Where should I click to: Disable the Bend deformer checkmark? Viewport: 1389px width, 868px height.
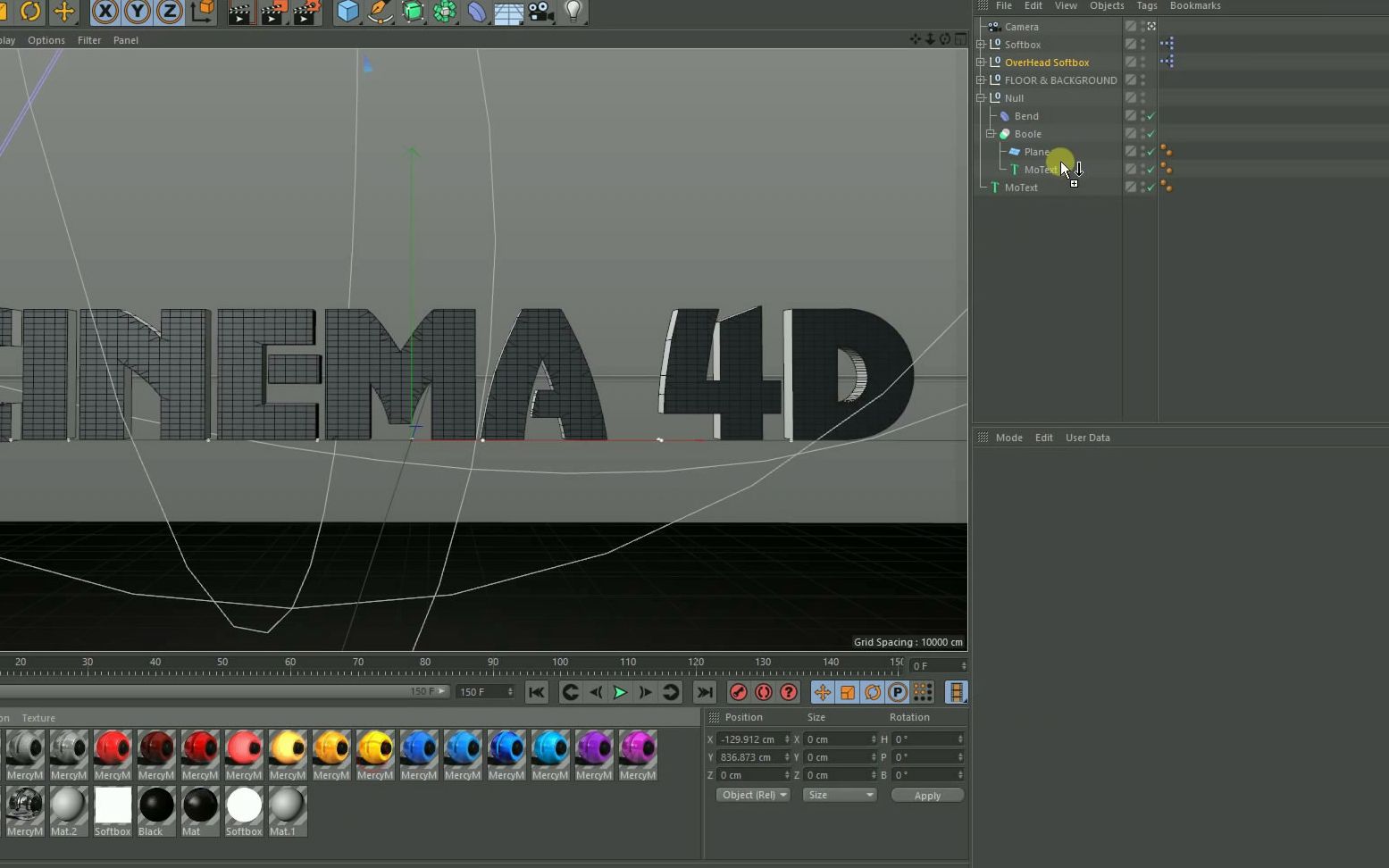1151,116
